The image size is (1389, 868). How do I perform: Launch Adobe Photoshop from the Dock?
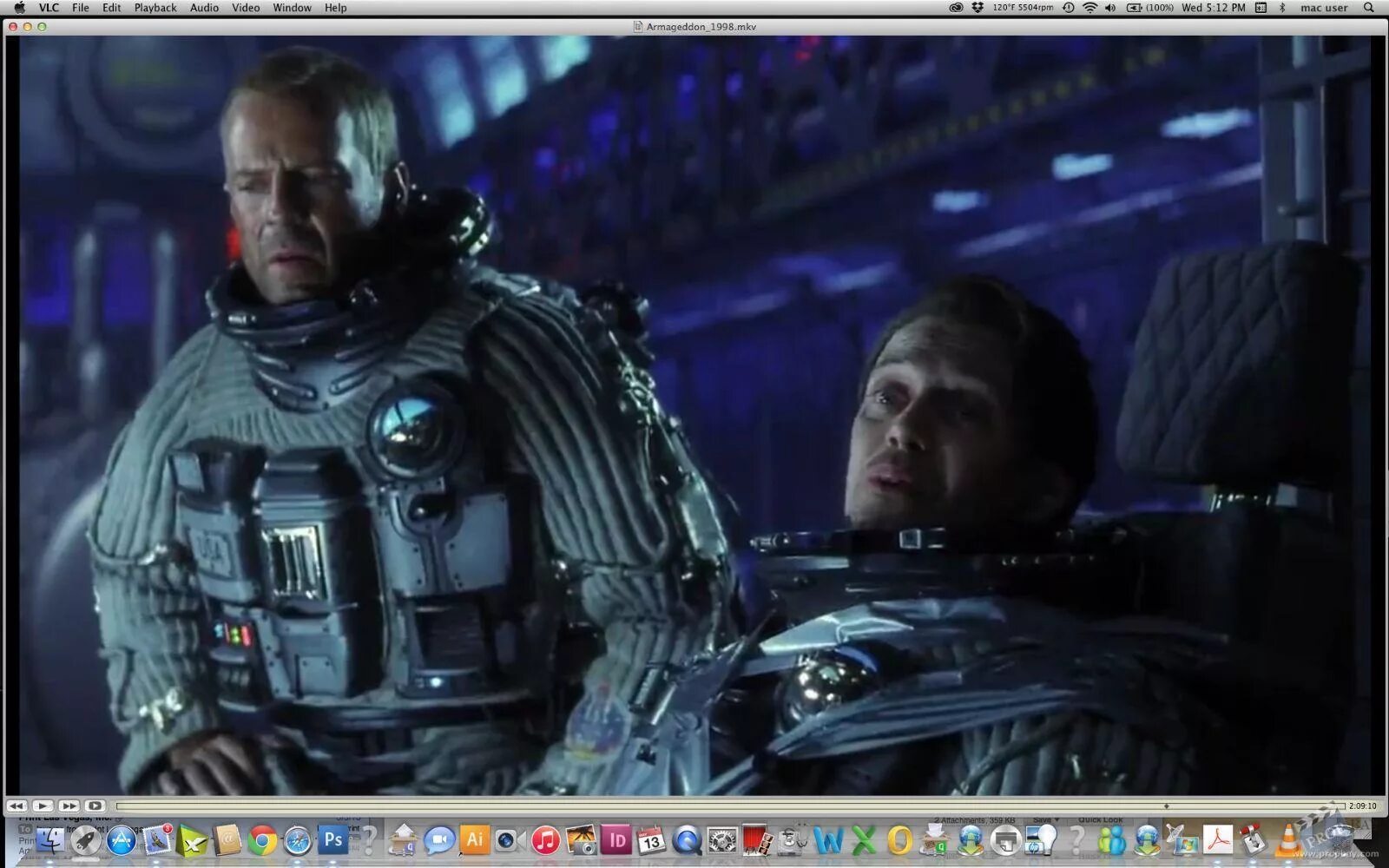[332, 840]
